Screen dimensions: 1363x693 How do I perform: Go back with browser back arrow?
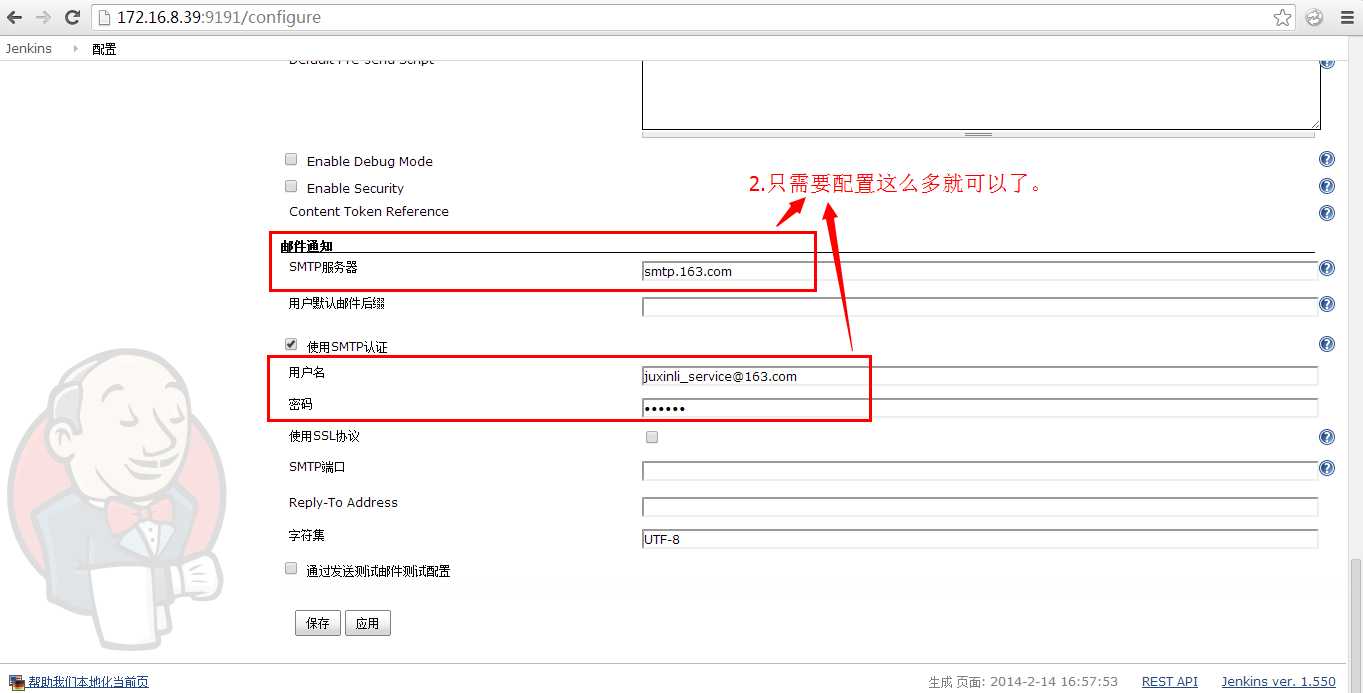(x=14, y=17)
